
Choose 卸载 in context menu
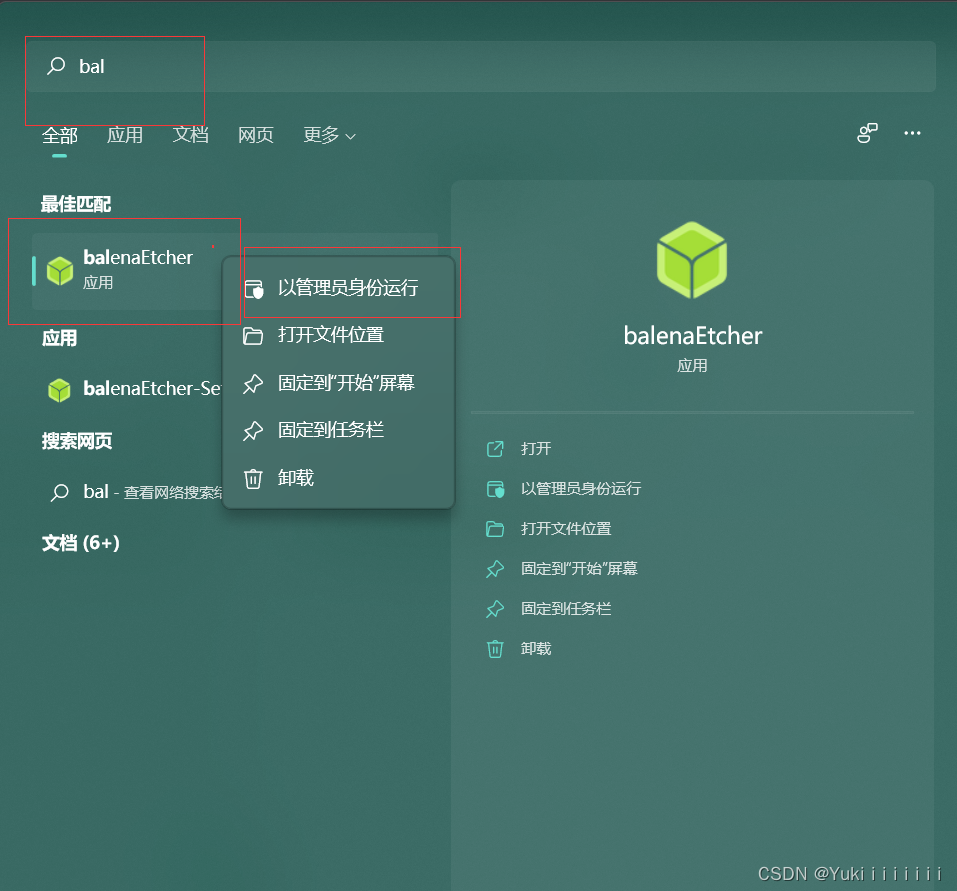(339, 478)
